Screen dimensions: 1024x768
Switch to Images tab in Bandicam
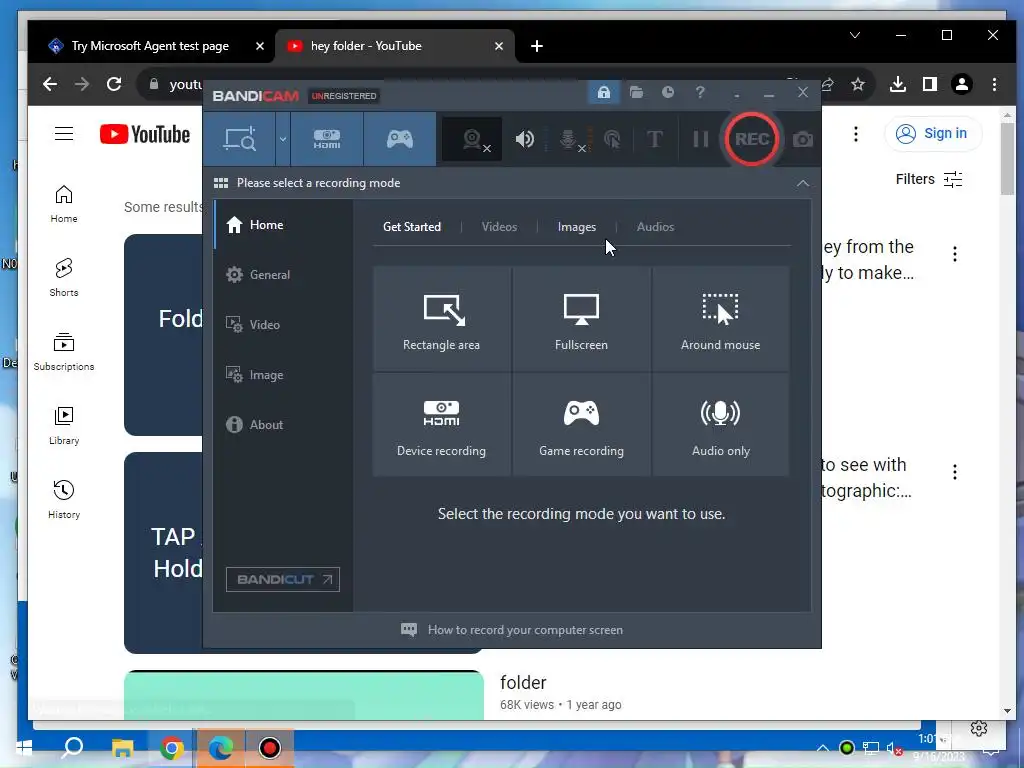click(577, 227)
